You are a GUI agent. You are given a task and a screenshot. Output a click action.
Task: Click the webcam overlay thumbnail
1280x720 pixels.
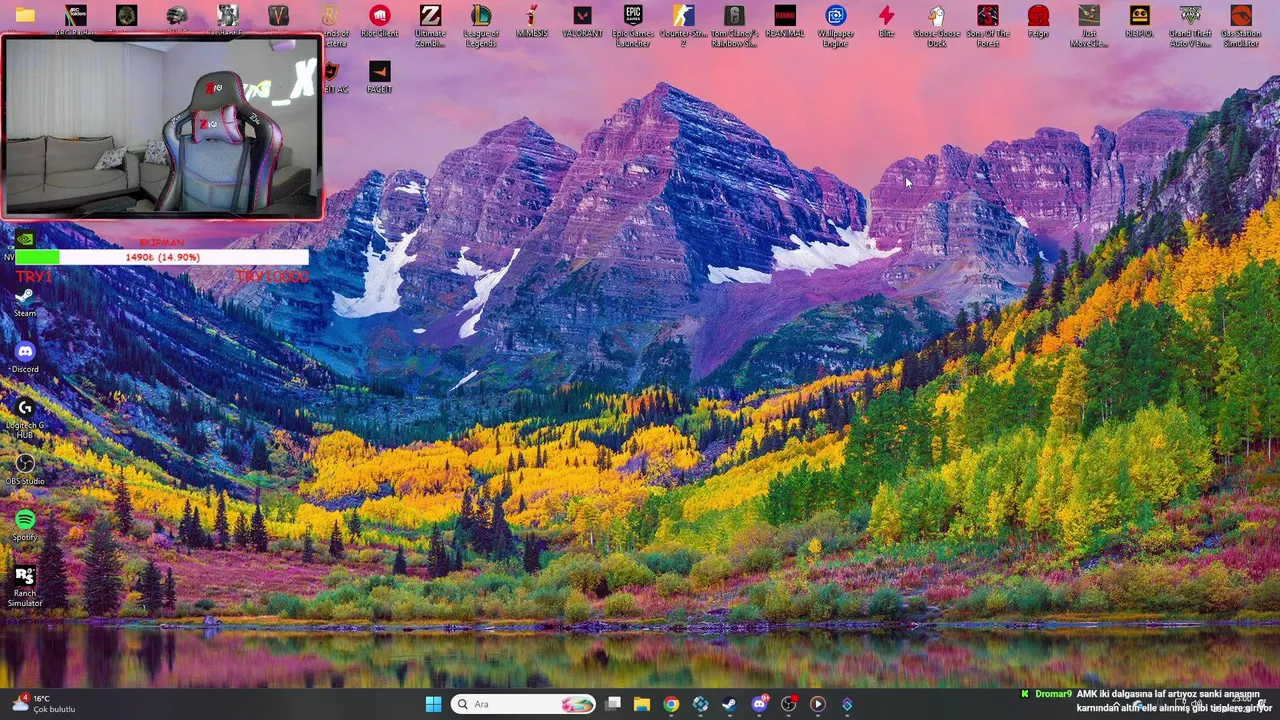point(162,127)
